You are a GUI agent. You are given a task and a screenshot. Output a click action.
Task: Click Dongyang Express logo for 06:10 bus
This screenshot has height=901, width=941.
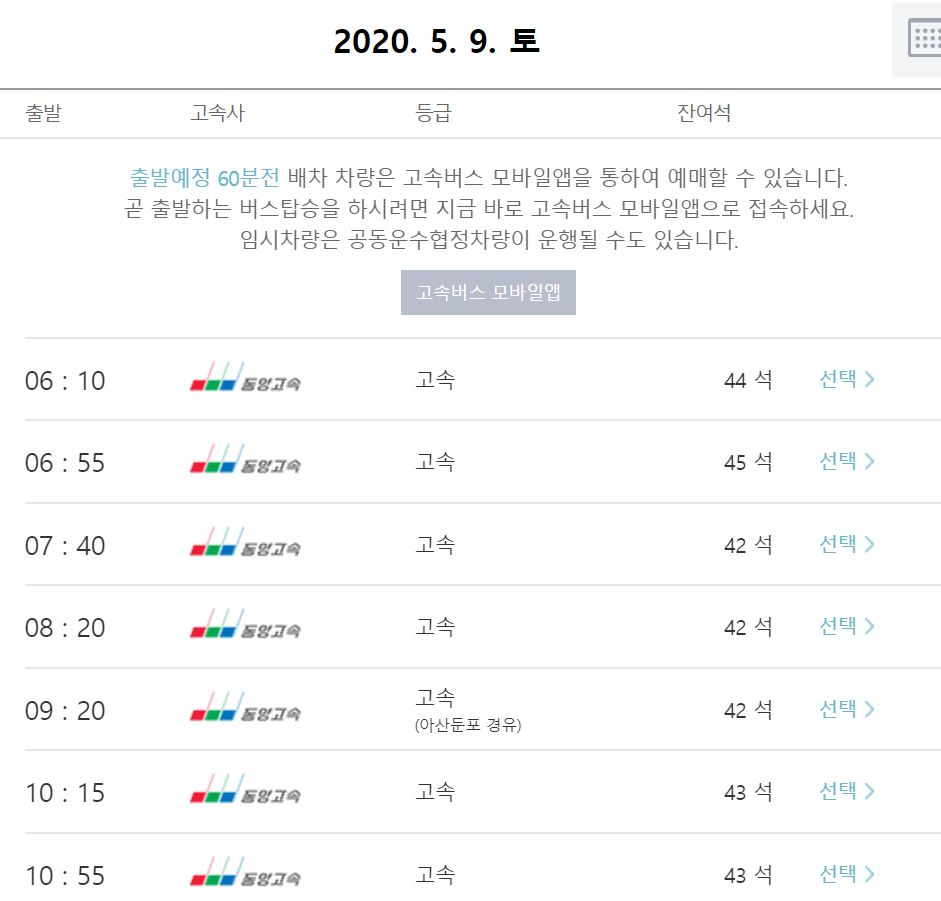[x=245, y=377]
